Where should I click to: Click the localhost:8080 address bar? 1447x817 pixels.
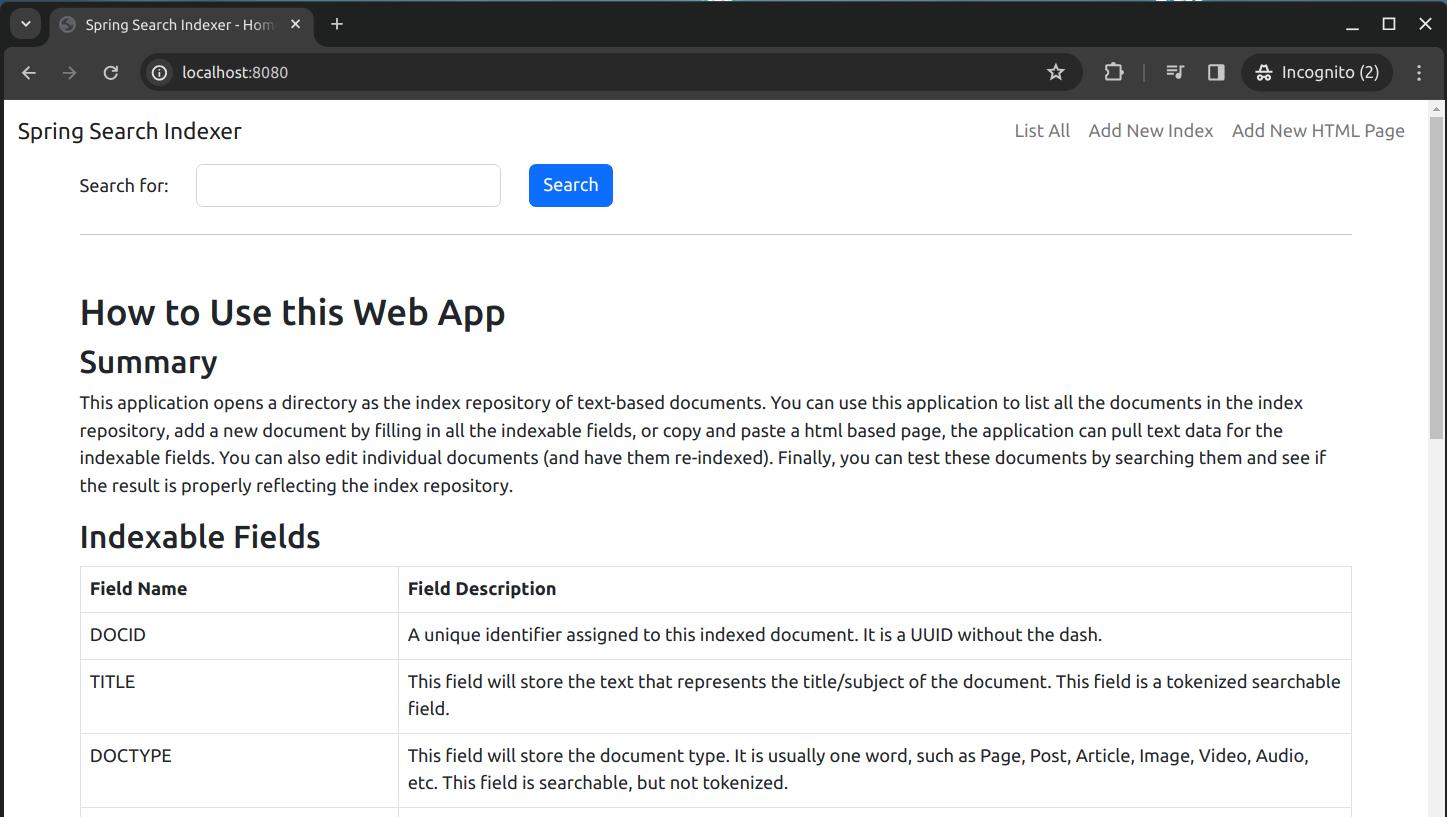[x=600, y=72]
